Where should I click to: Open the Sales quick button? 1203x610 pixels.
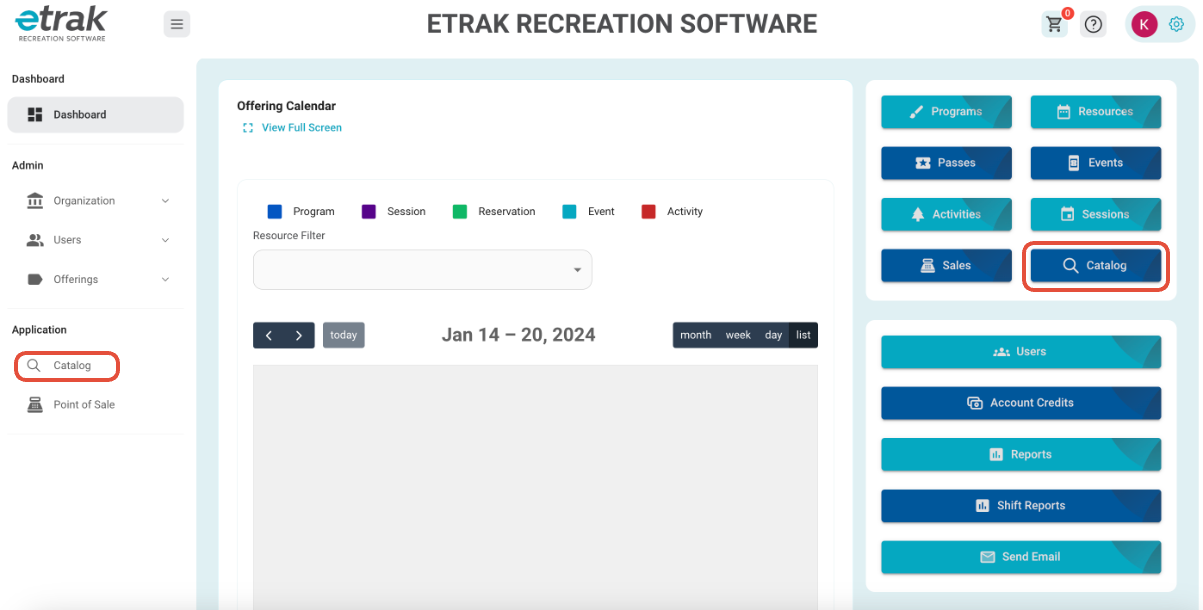click(x=946, y=266)
